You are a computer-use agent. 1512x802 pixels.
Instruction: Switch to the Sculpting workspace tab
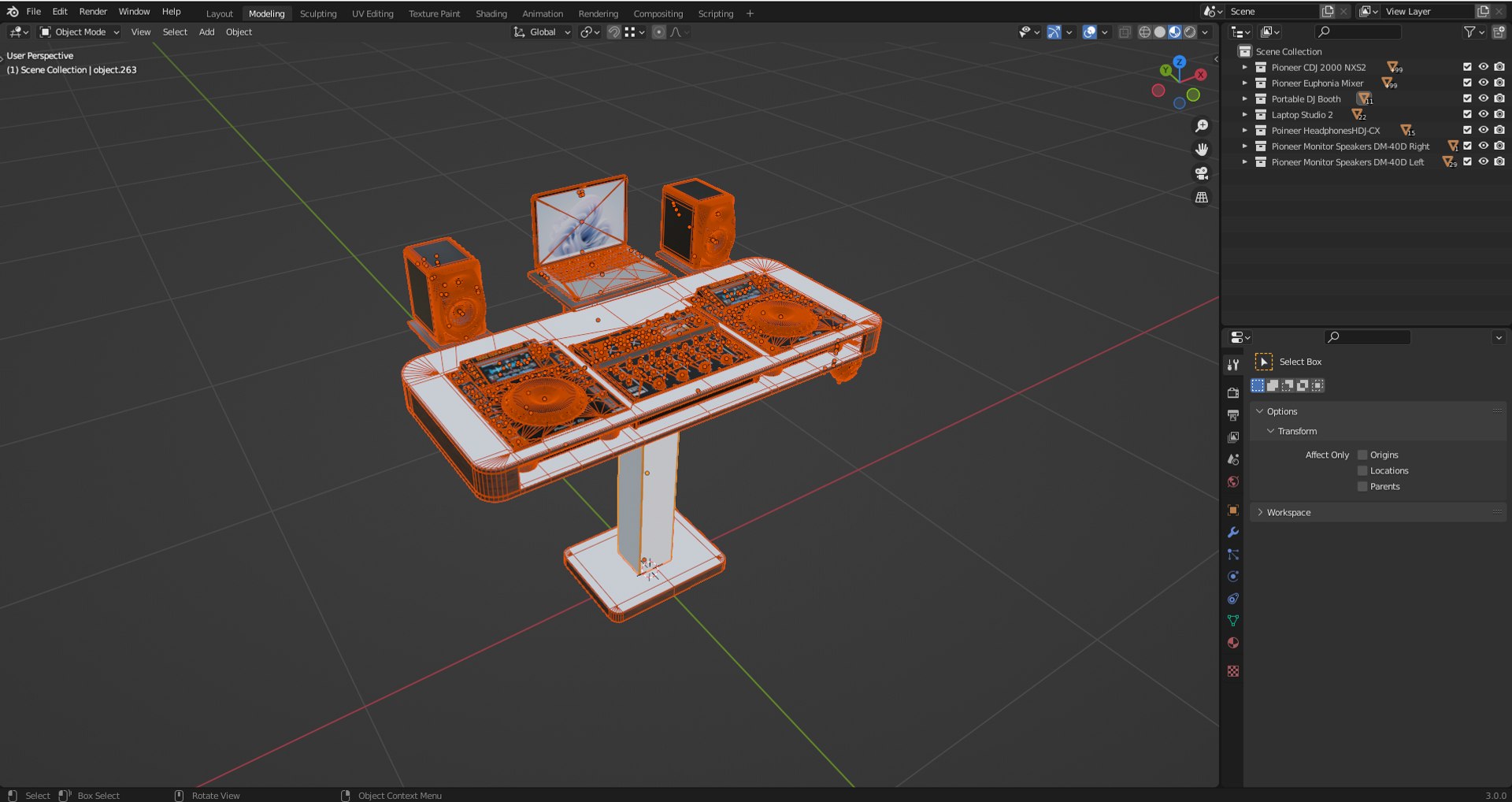tap(318, 13)
